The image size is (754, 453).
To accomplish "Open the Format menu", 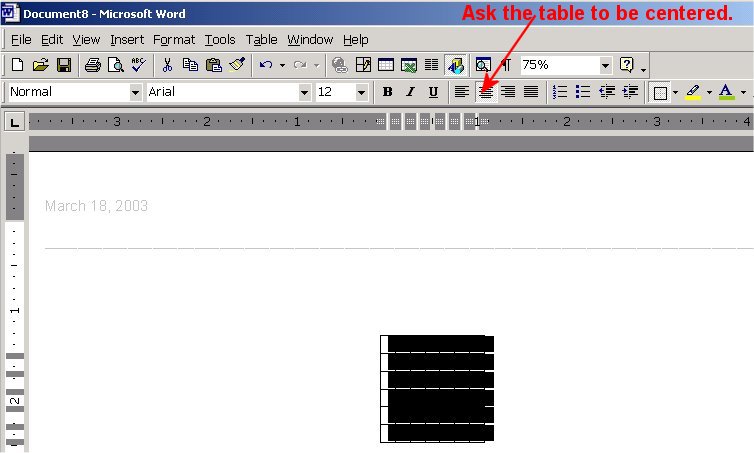I will point(174,39).
